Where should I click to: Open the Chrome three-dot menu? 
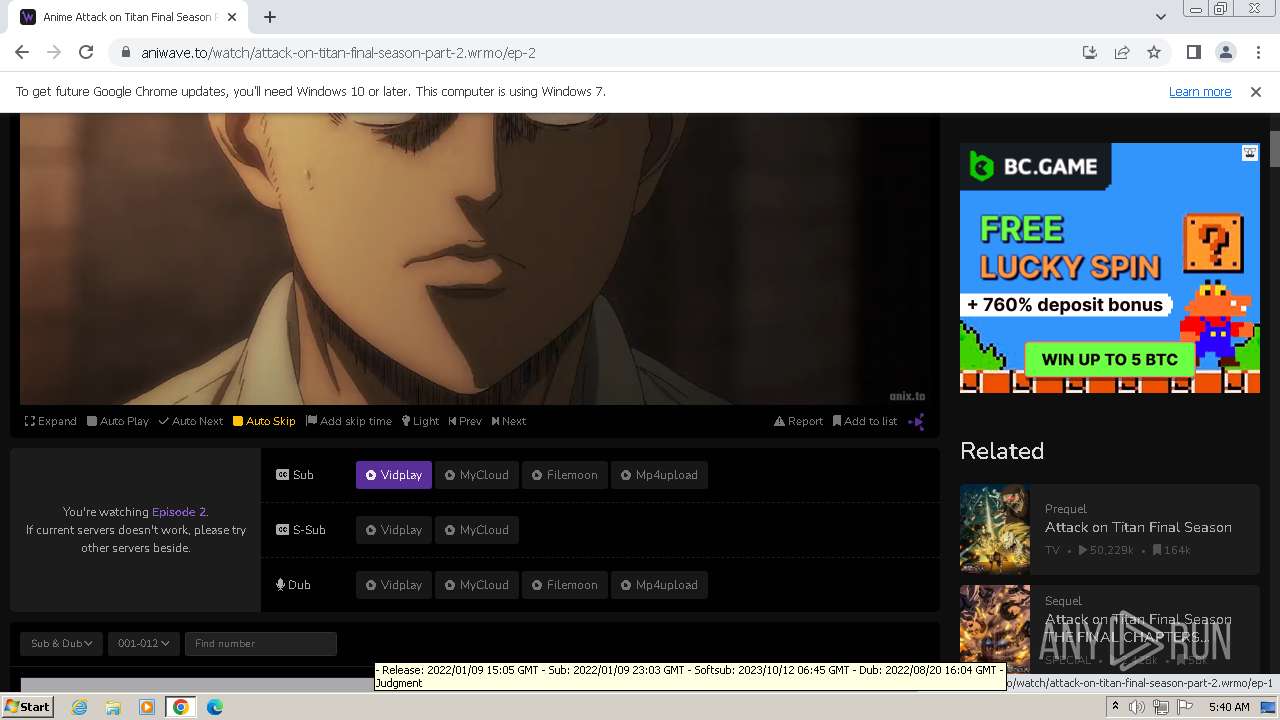pos(1258,53)
